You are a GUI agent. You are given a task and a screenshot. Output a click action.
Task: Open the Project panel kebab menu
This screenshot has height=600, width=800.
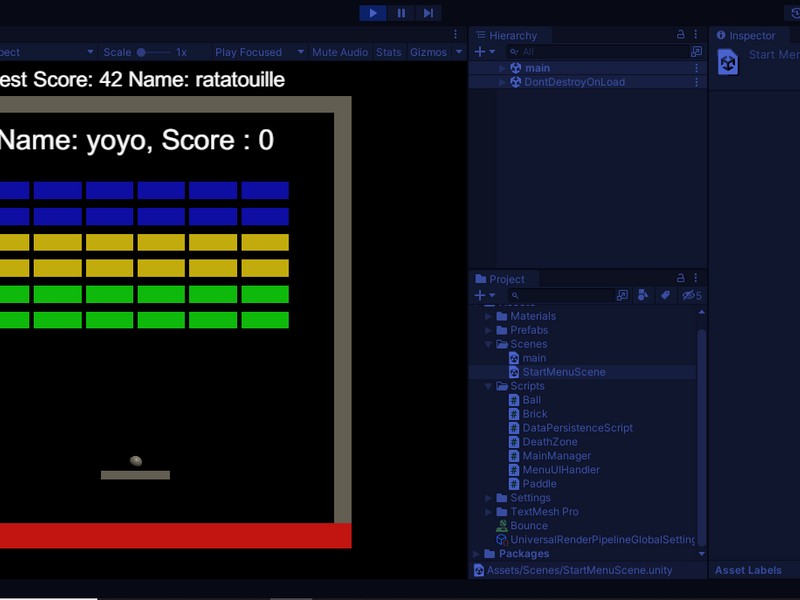pyautogui.click(x=696, y=278)
